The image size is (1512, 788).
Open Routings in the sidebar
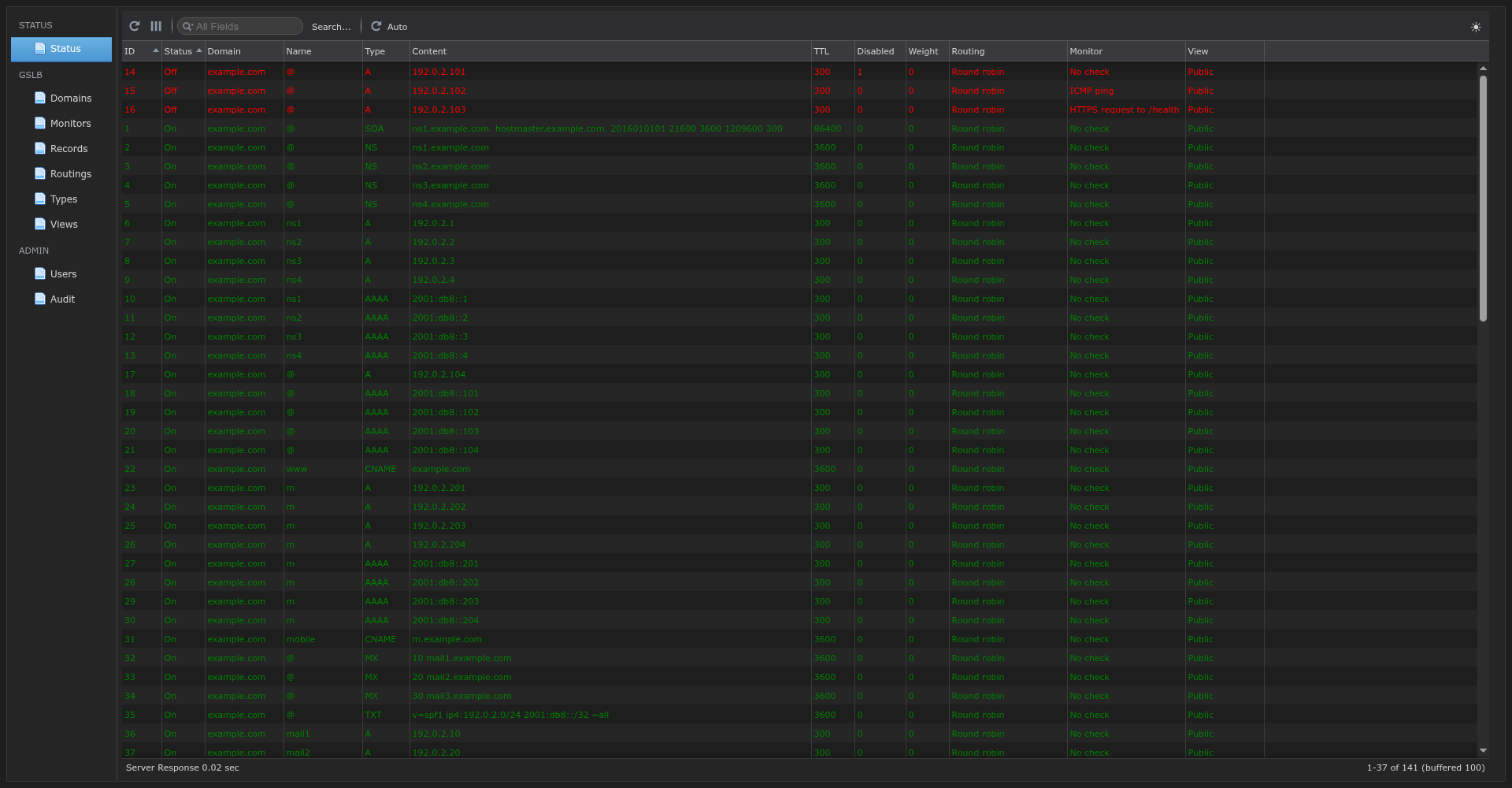coord(61,174)
